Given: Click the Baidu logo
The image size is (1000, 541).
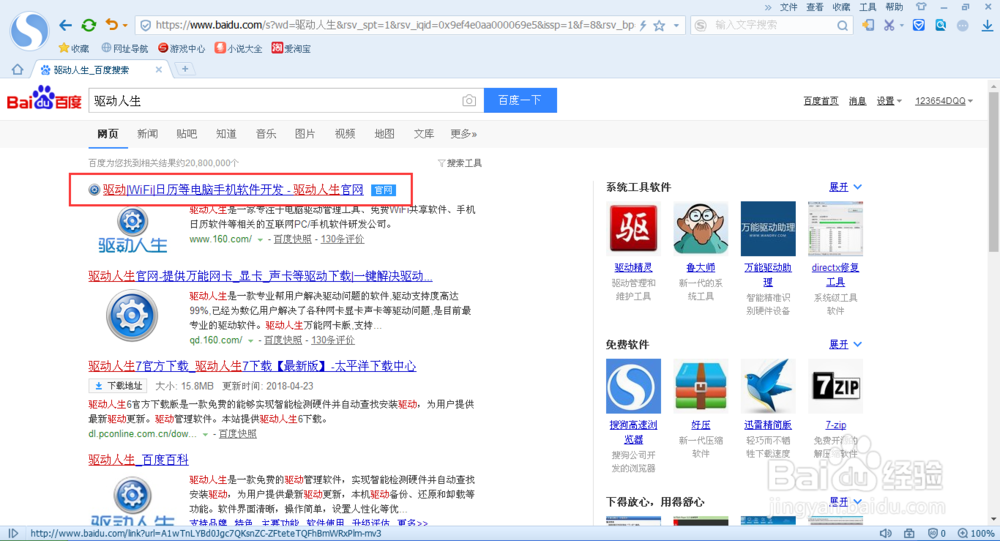Looking at the screenshot, I should click(44, 99).
